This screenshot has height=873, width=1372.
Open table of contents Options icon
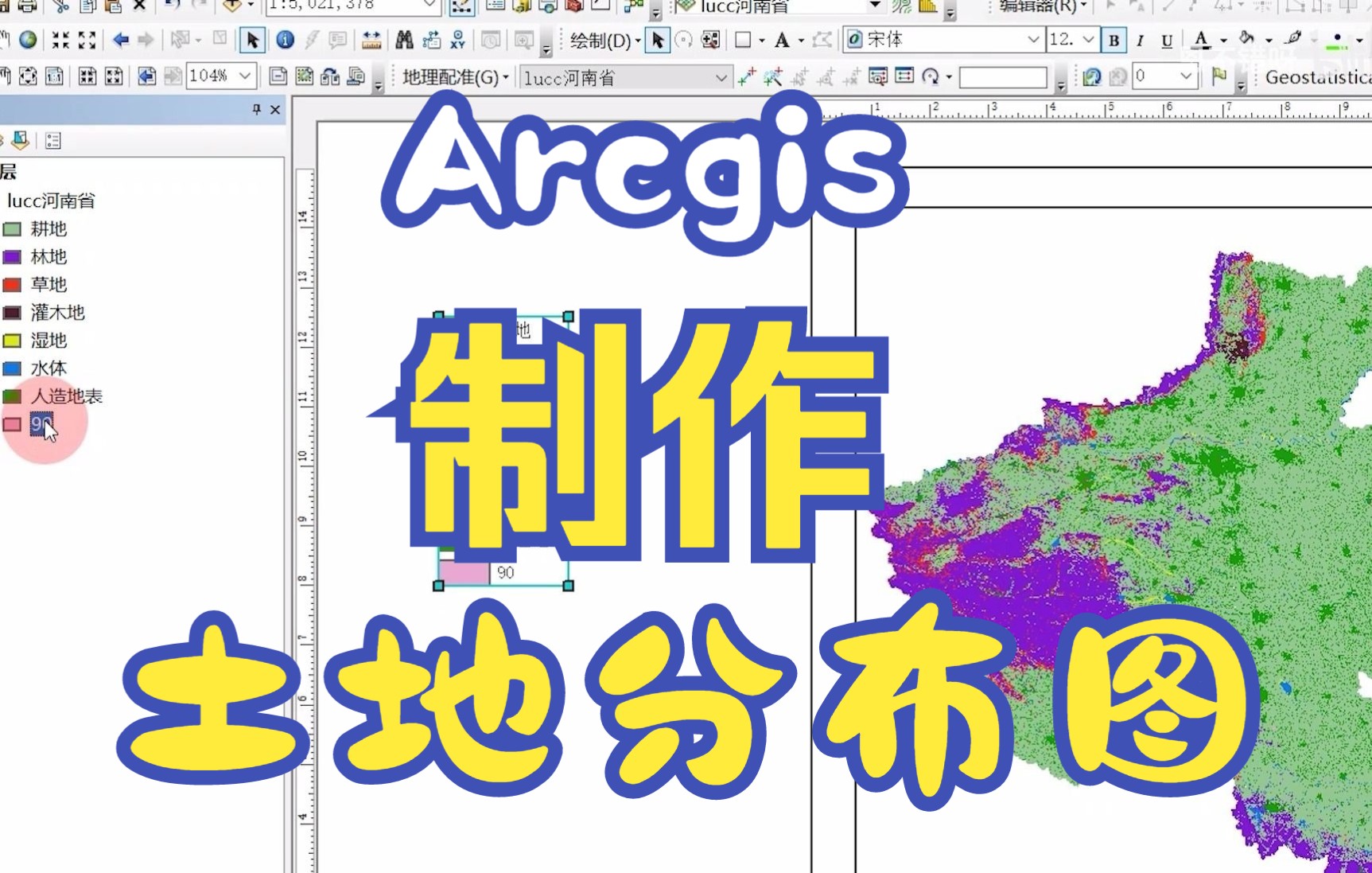pos(53,141)
